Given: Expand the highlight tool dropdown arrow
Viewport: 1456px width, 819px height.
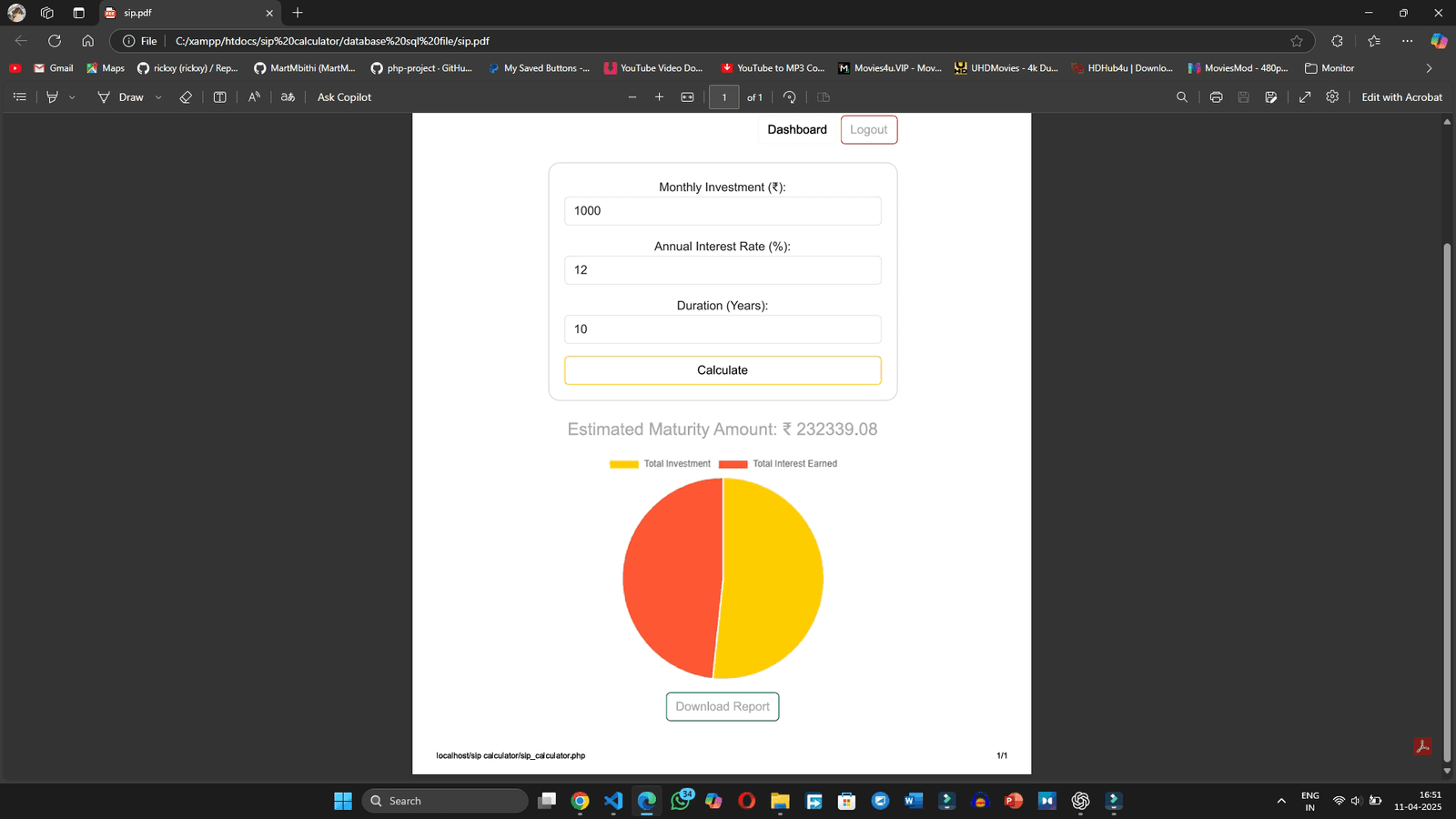Looking at the screenshot, I should tap(73, 97).
